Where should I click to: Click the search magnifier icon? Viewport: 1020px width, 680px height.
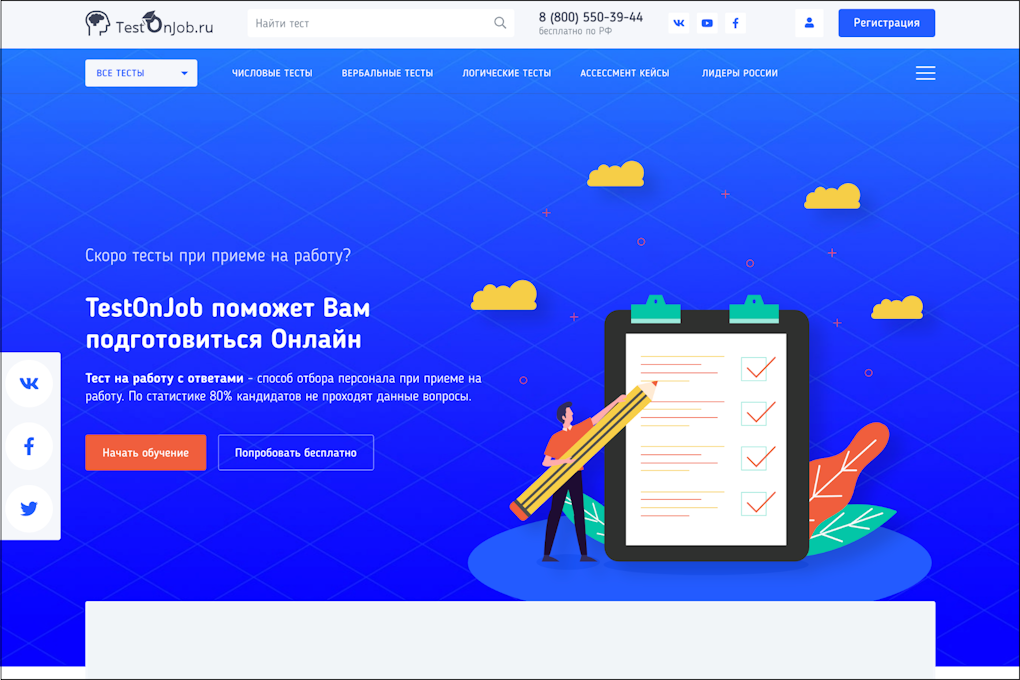pyautogui.click(x=500, y=23)
